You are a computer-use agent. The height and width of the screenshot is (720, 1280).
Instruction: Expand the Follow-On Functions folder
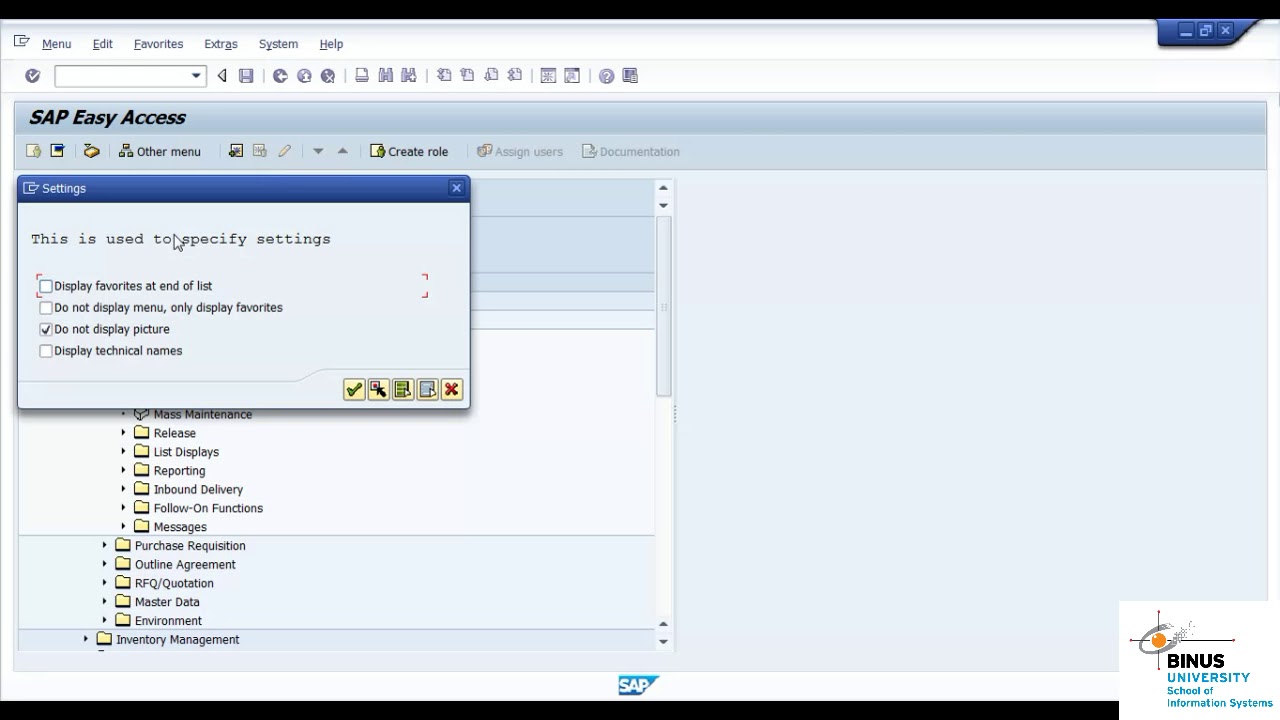(123, 508)
